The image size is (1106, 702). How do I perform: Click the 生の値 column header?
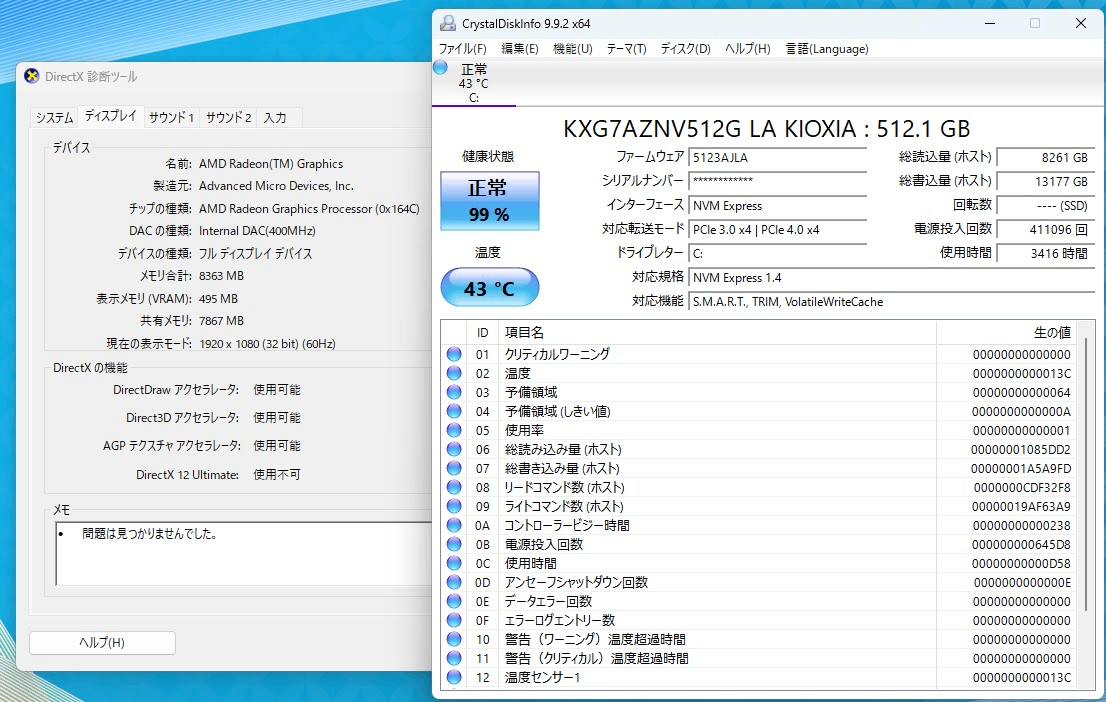click(1006, 332)
